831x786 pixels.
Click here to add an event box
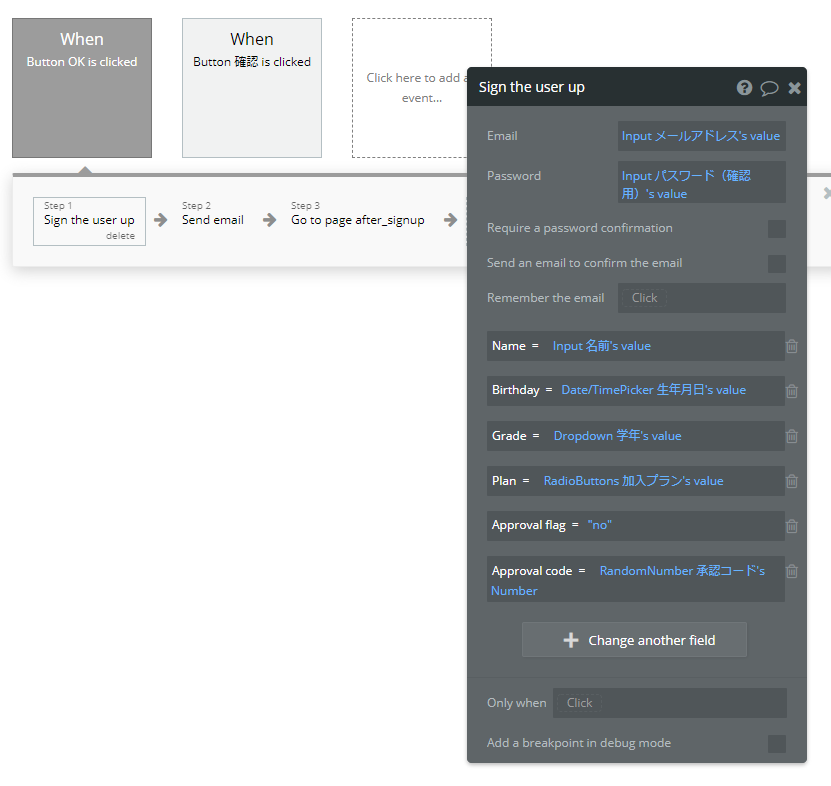point(410,88)
